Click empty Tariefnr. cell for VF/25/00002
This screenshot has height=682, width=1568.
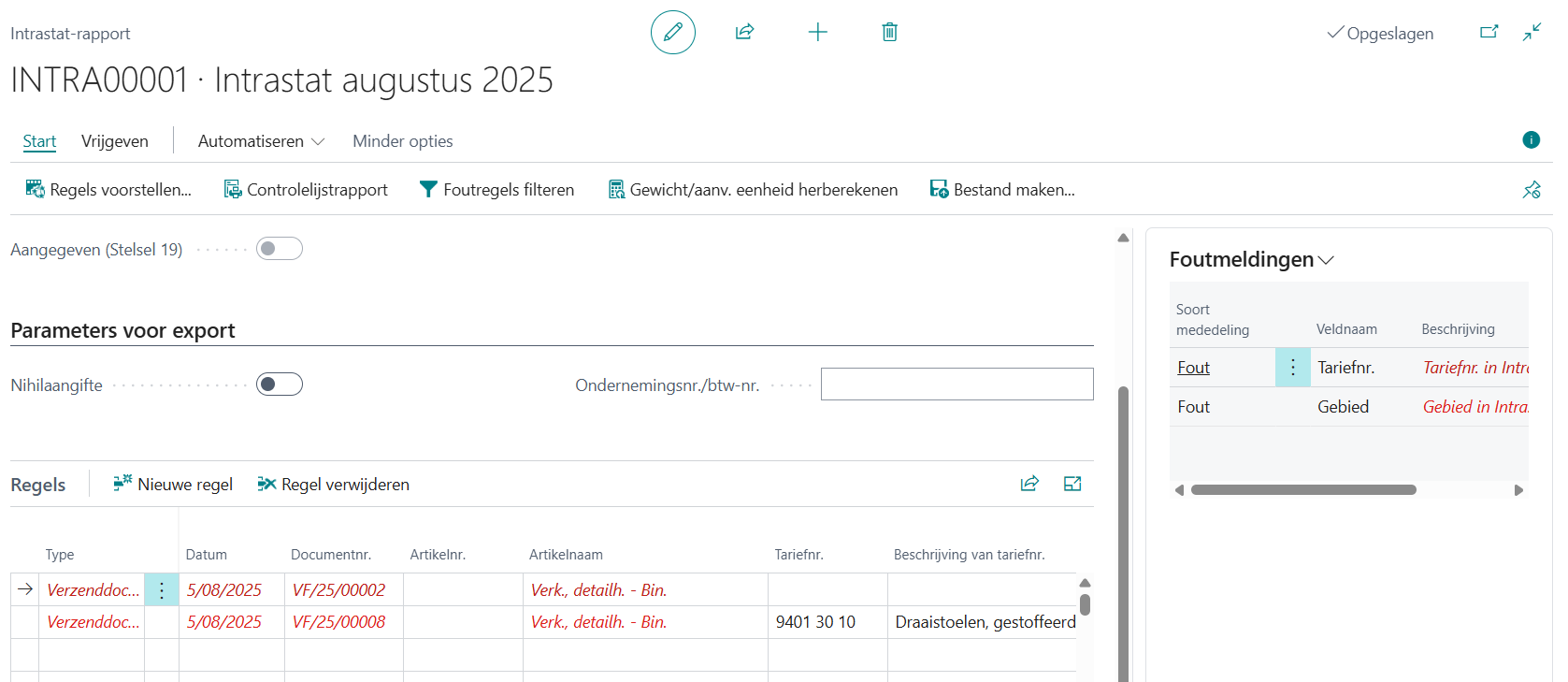(x=827, y=590)
